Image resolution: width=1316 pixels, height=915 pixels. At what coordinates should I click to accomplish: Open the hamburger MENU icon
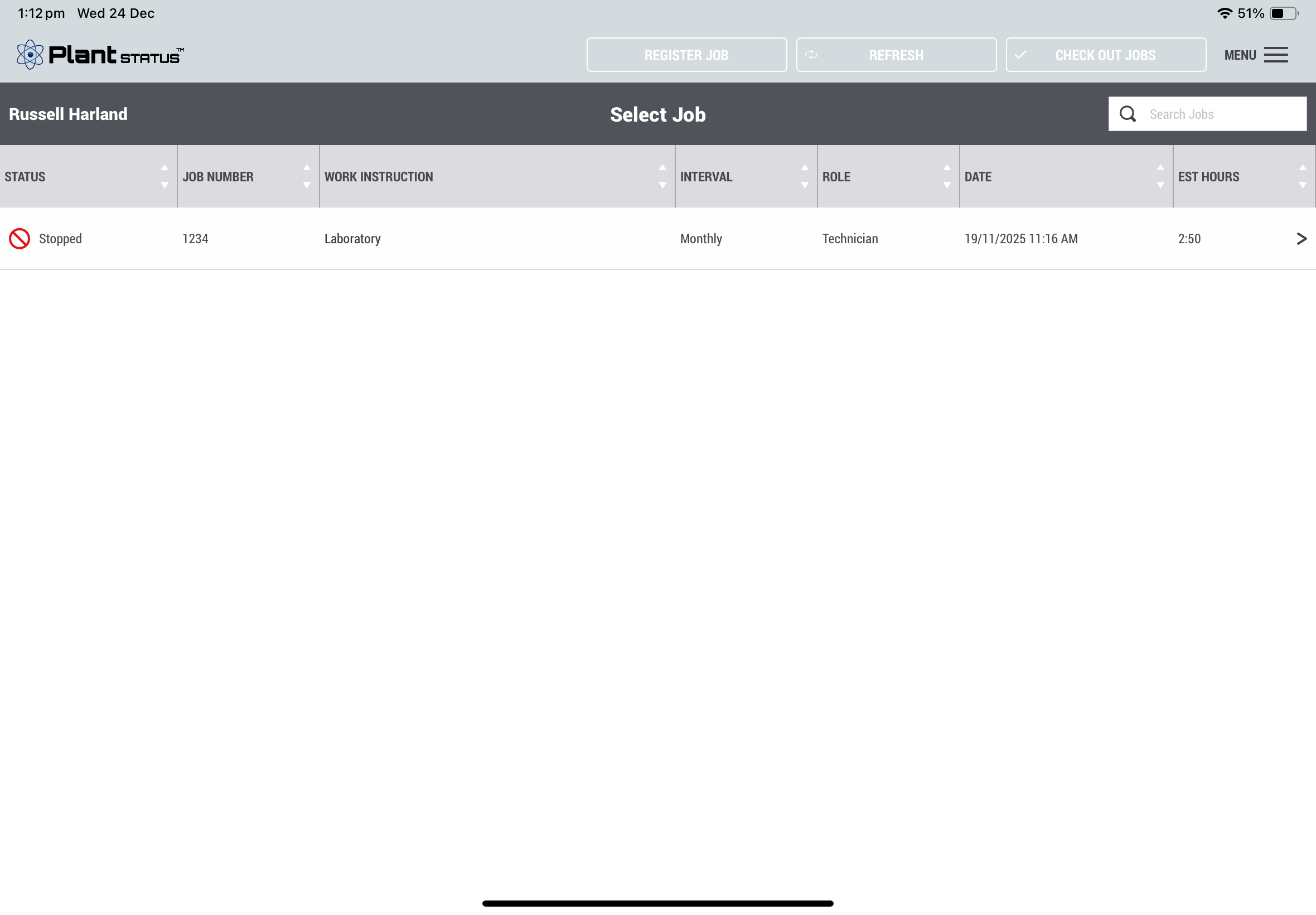click(x=1275, y=55)
